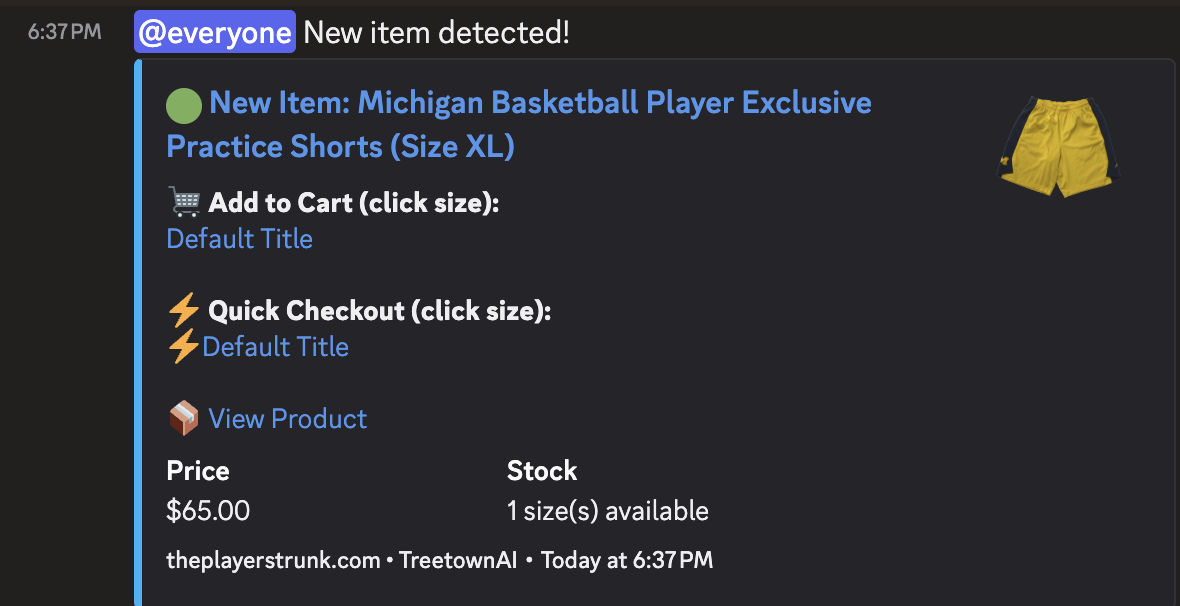This screenshot has width=1180, height=606.
Task: Click the message timestamp 6:37 PM on the left
Action: coord(65,32)
